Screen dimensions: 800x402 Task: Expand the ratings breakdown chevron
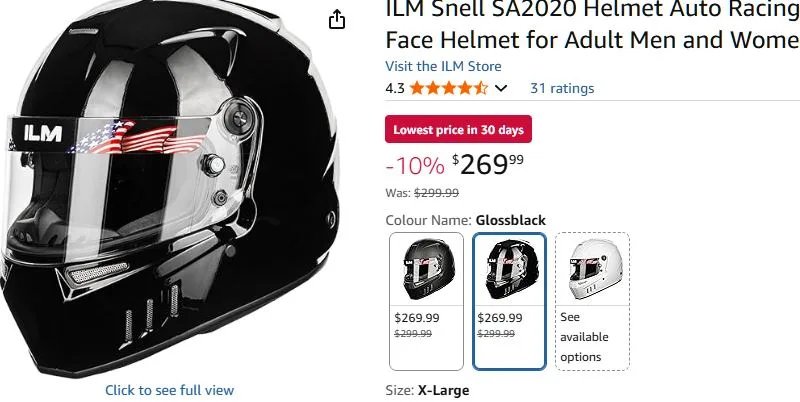click(x=501, y=89)
